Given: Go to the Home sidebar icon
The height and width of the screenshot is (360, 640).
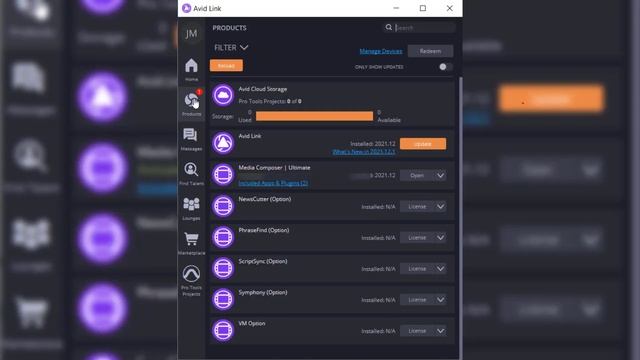Looking at the screenshot, I should click(x=191, y=70).
